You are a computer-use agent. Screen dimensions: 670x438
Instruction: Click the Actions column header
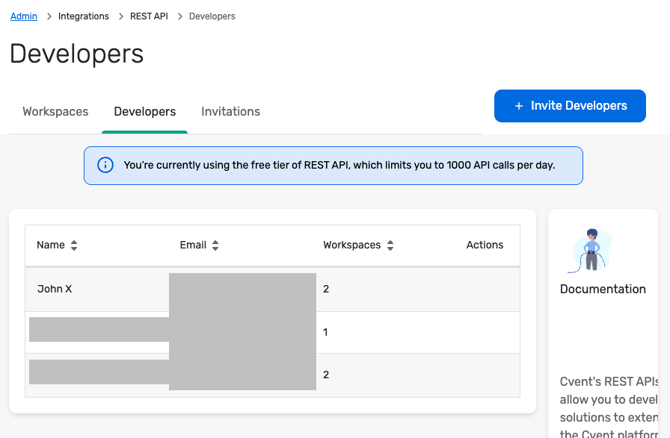click(x=484, y=245)
